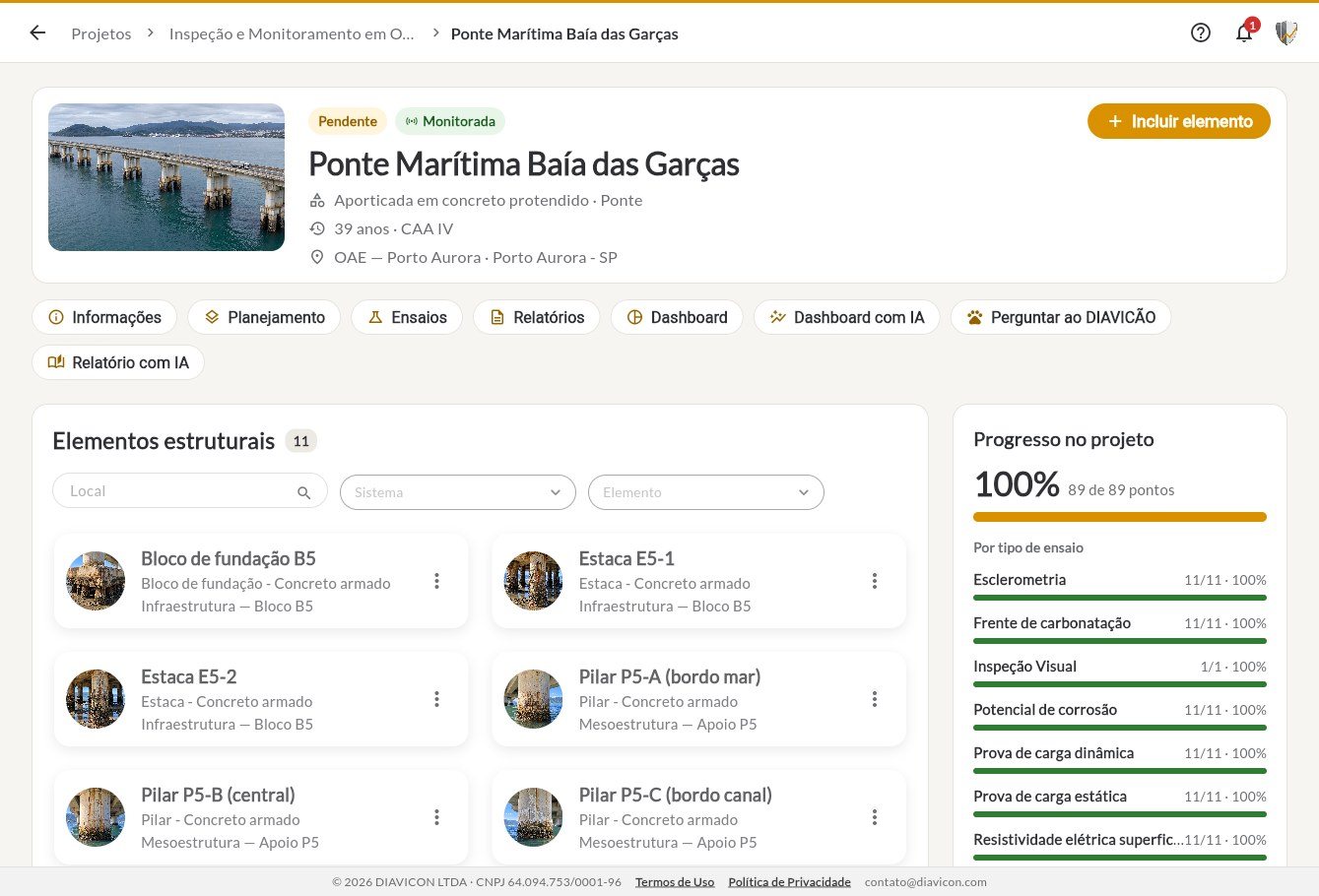This screenshot has width=1319, height=896.
Task: Open Termos de Uso link
Action: (x=675, y=882)
